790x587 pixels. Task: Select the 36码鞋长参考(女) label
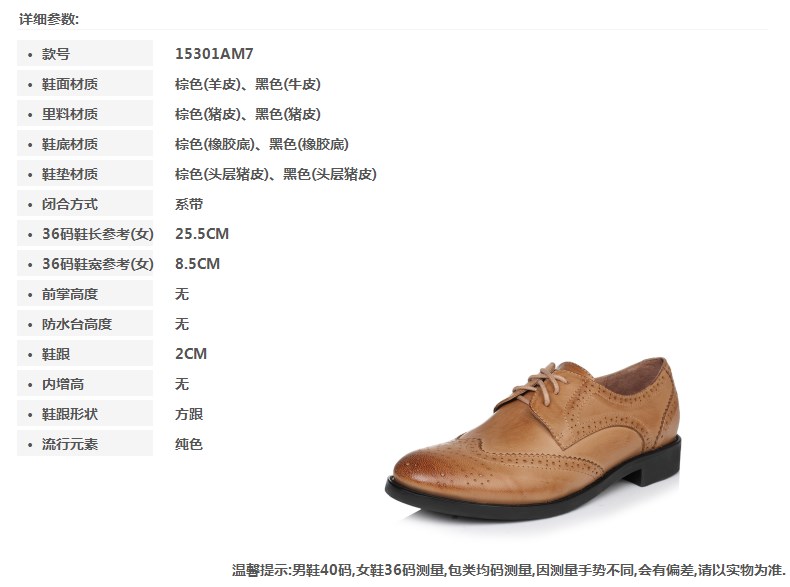[98, 234]
